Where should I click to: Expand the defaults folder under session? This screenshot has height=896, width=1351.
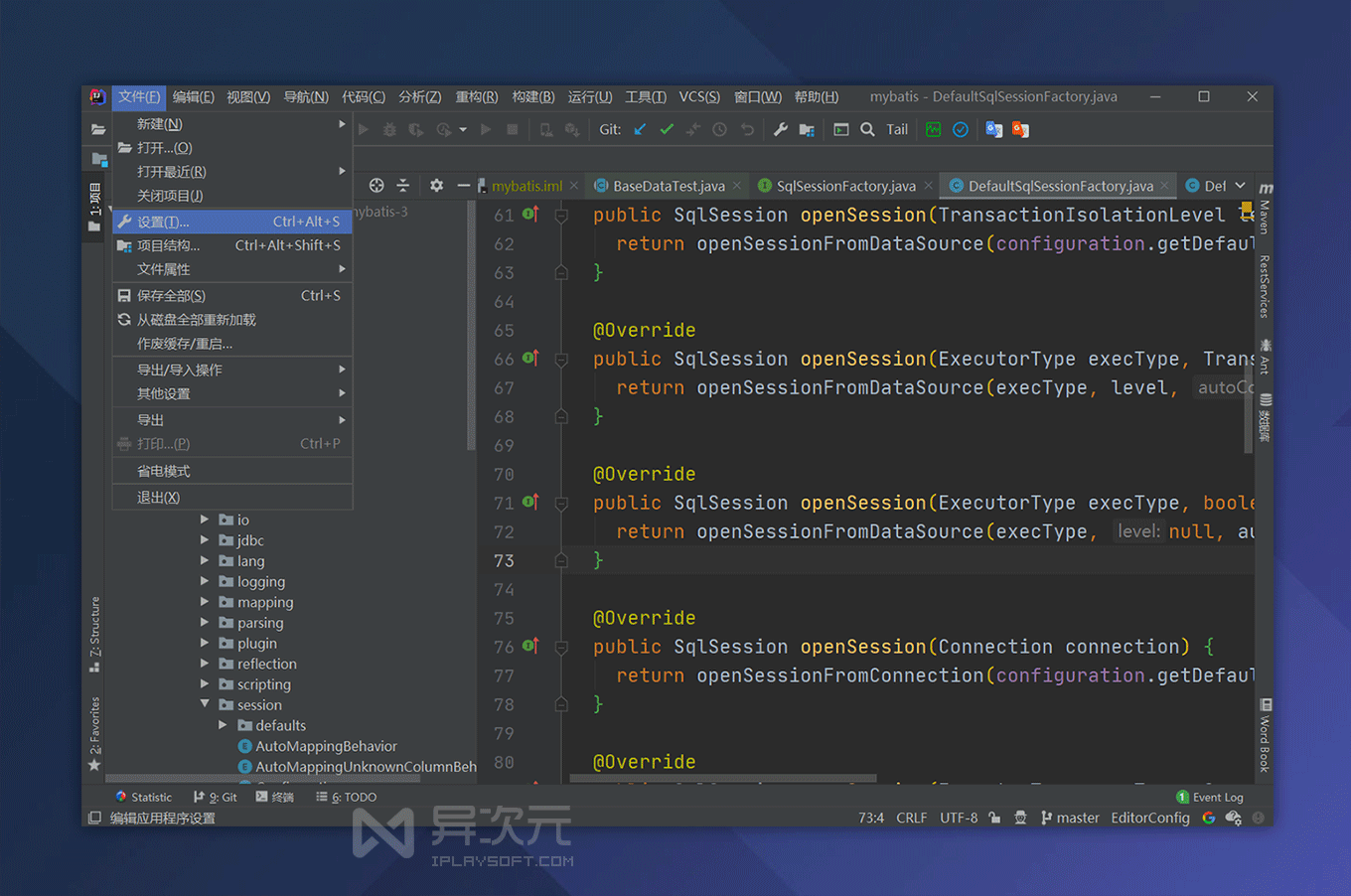point(225,725)
